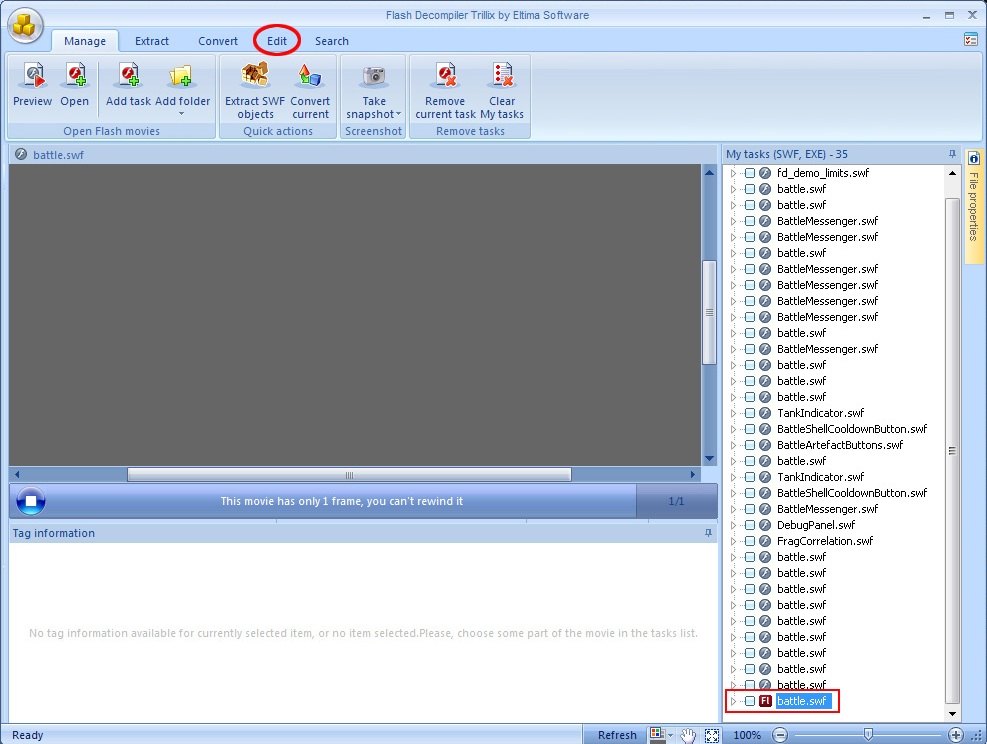Screen dimensions: 987x744
Task: Switch to the Extract ribbon tab
Action: (x=152, y=41)
